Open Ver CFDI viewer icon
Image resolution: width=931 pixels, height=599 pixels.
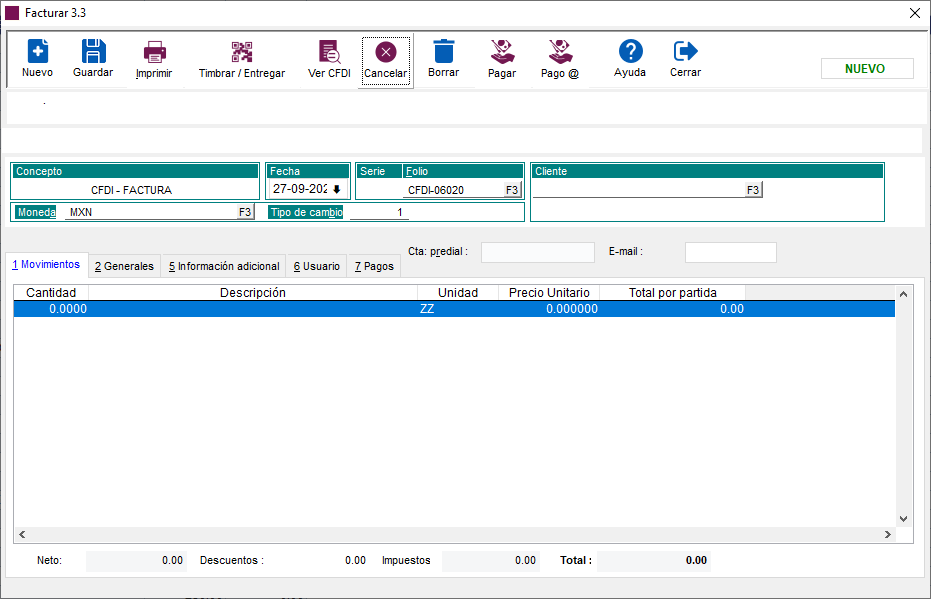[330, 52]
